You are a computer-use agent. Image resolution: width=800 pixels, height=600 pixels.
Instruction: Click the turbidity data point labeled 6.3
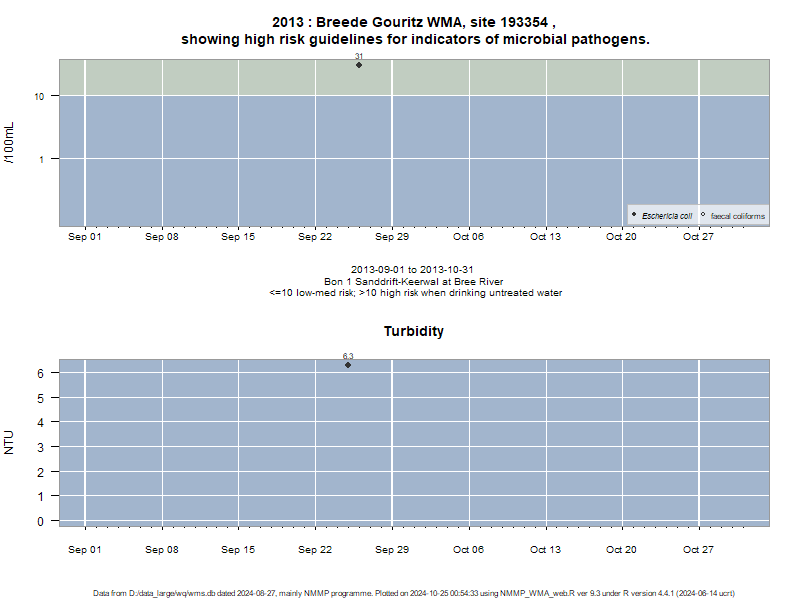[x=348, y=365]
